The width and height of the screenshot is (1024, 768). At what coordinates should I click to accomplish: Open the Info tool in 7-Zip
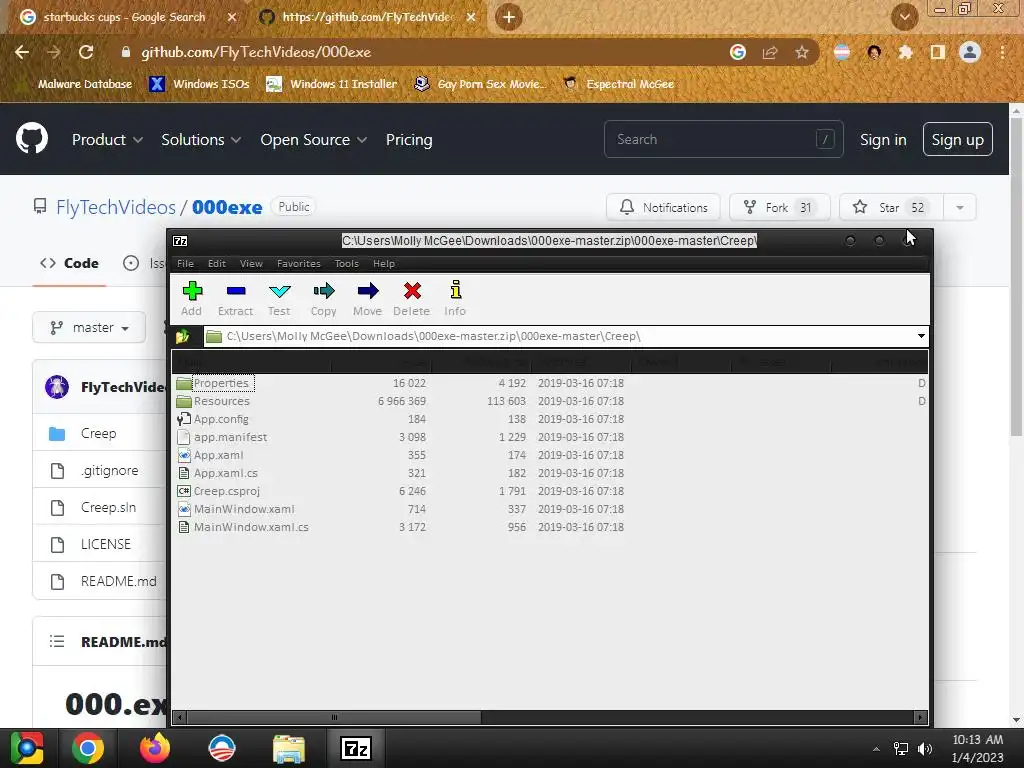tap(455, 298)
